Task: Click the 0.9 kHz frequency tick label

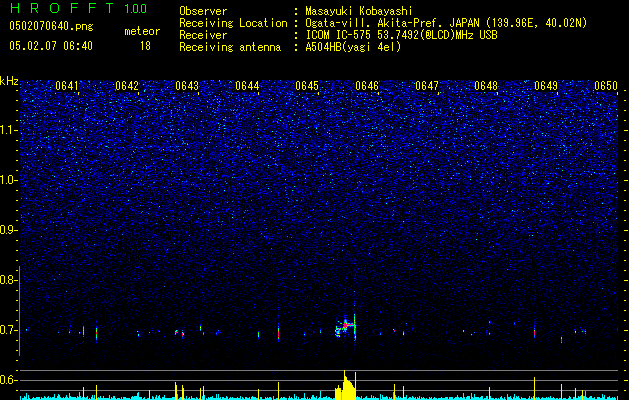Action: (8, 230)
